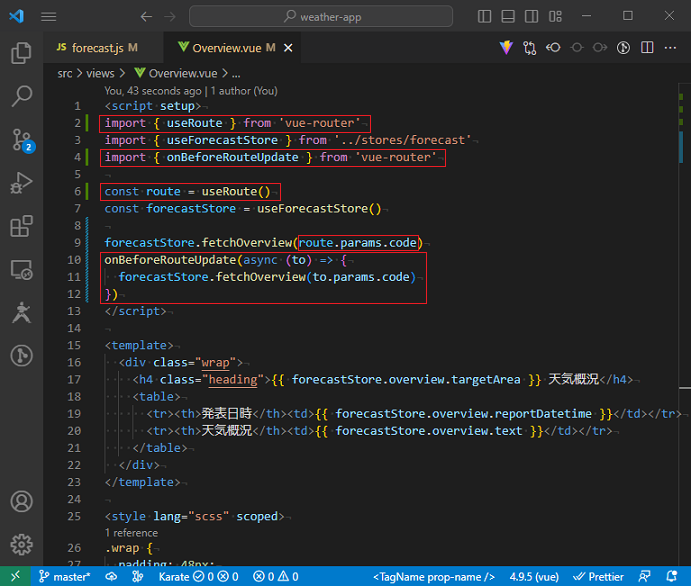Viewport: 691px width, 586px height.
Task: Split the editor right
Action: [x=647, y=47]
